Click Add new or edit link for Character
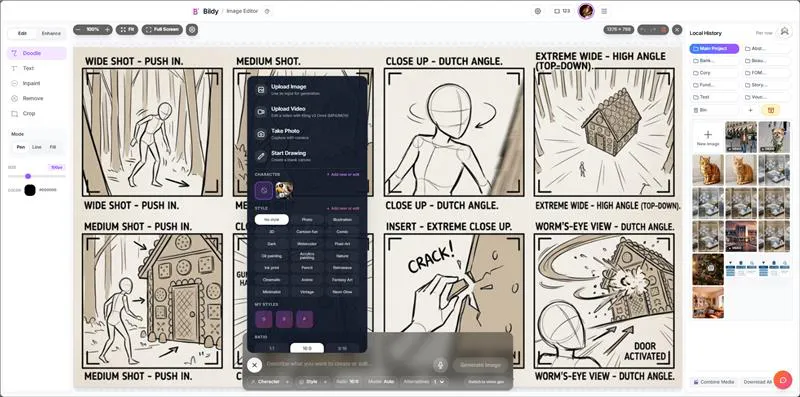The image size is (800, 397). pyautogui.click(x=342, y=175)
